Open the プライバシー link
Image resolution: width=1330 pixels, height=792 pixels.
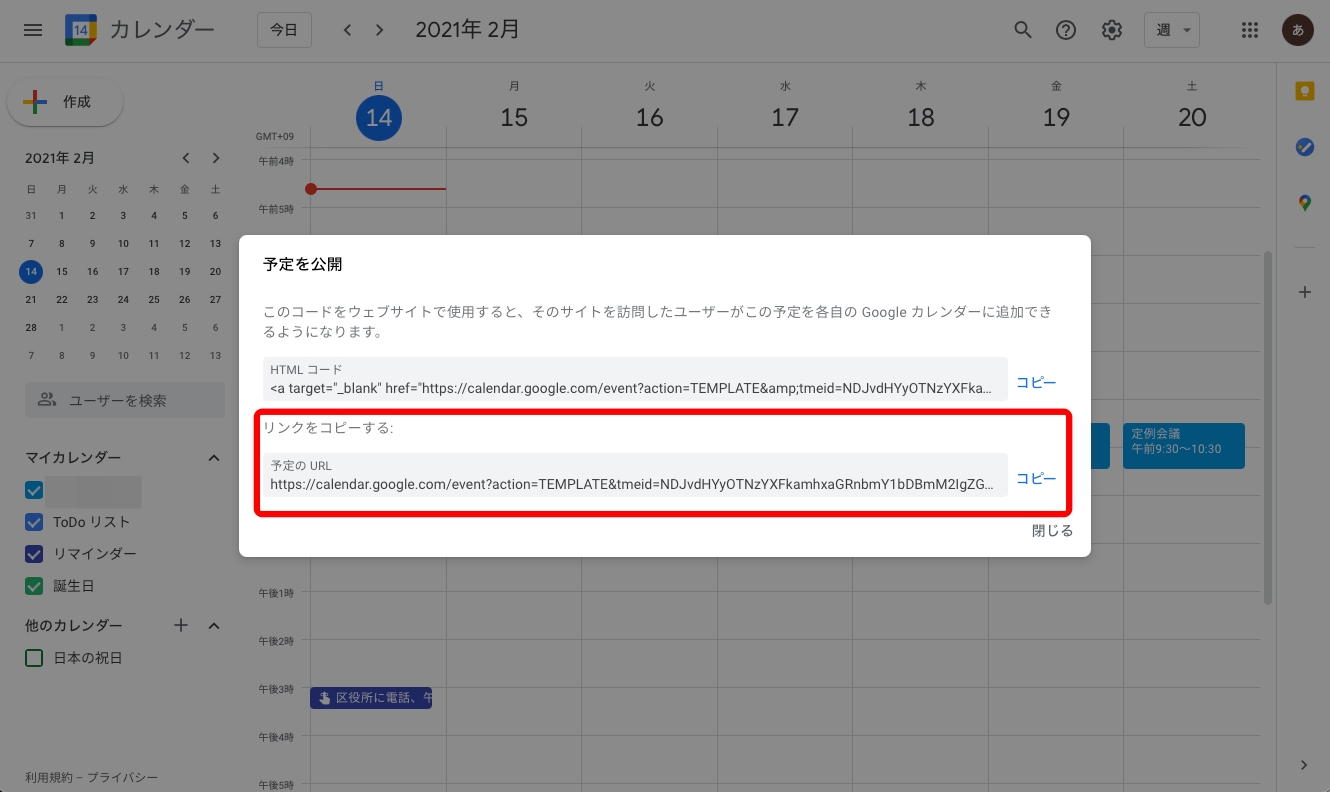(123, 777)
